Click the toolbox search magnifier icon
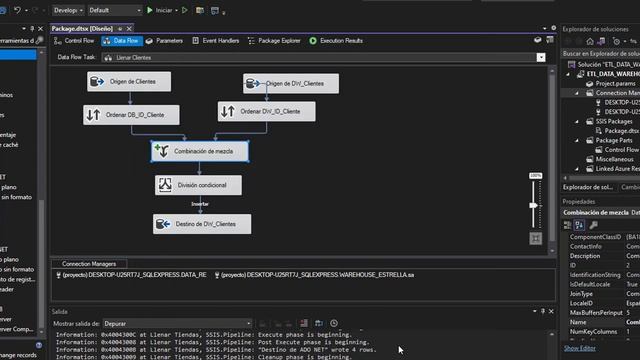Viewport: 640px width, 360px height. point(39,40)
